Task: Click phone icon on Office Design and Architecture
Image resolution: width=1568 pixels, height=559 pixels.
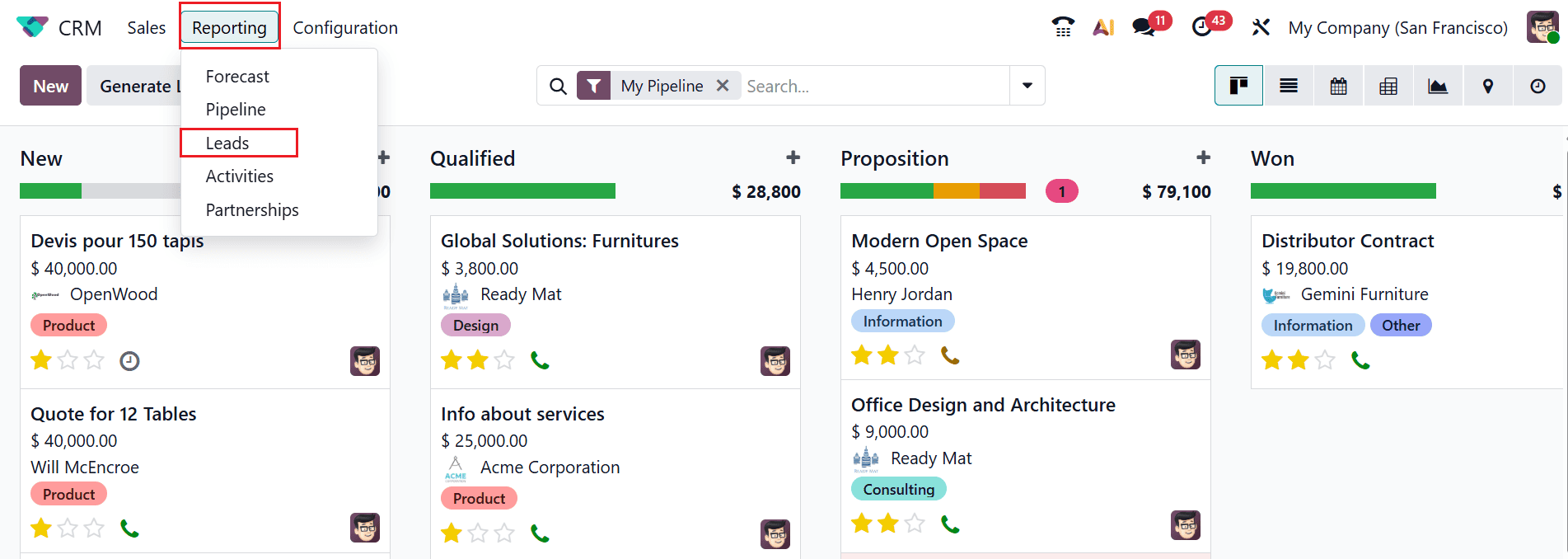Action: [950, 524]
